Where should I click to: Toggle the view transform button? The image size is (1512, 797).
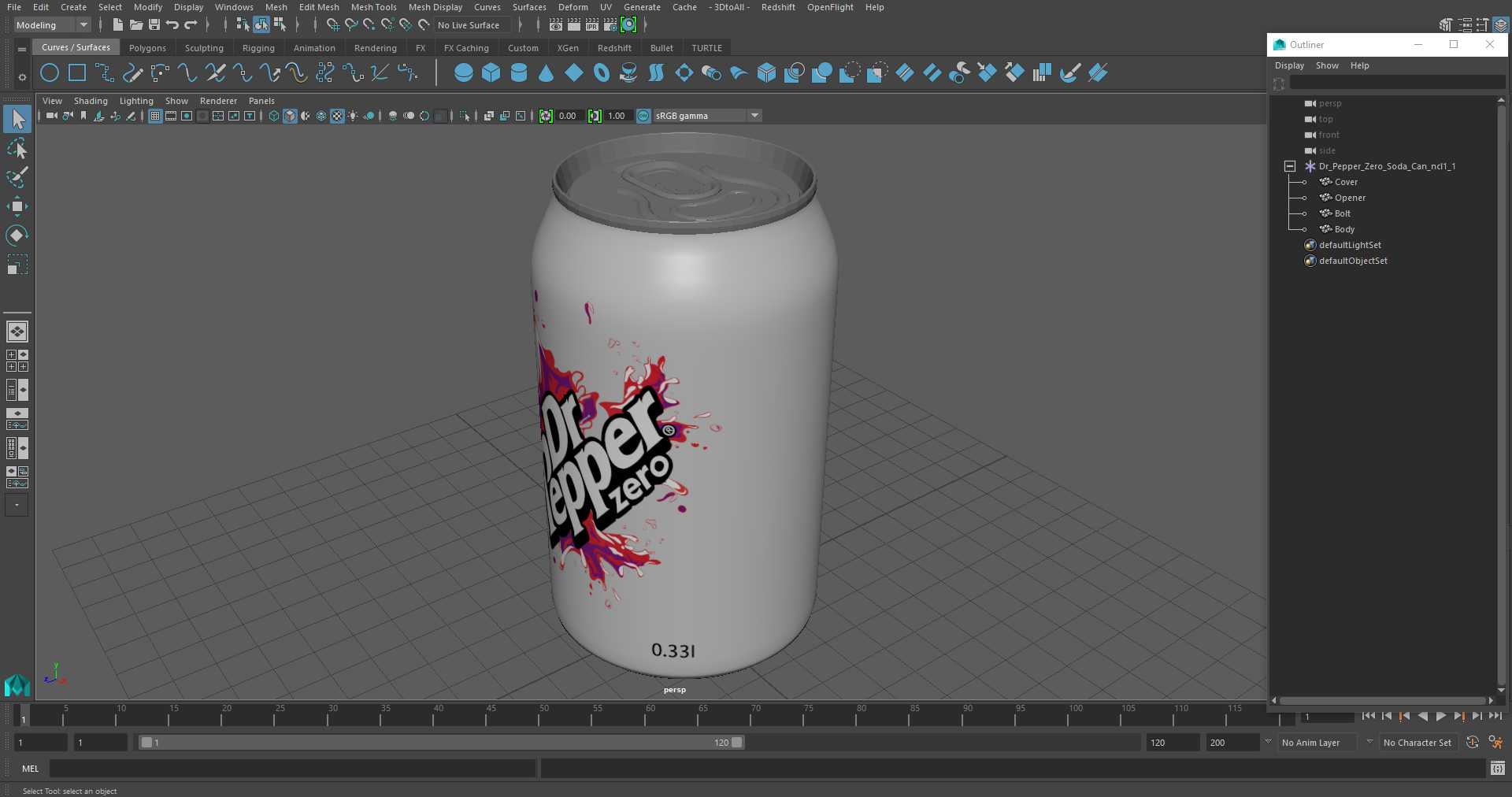(643, 116)
